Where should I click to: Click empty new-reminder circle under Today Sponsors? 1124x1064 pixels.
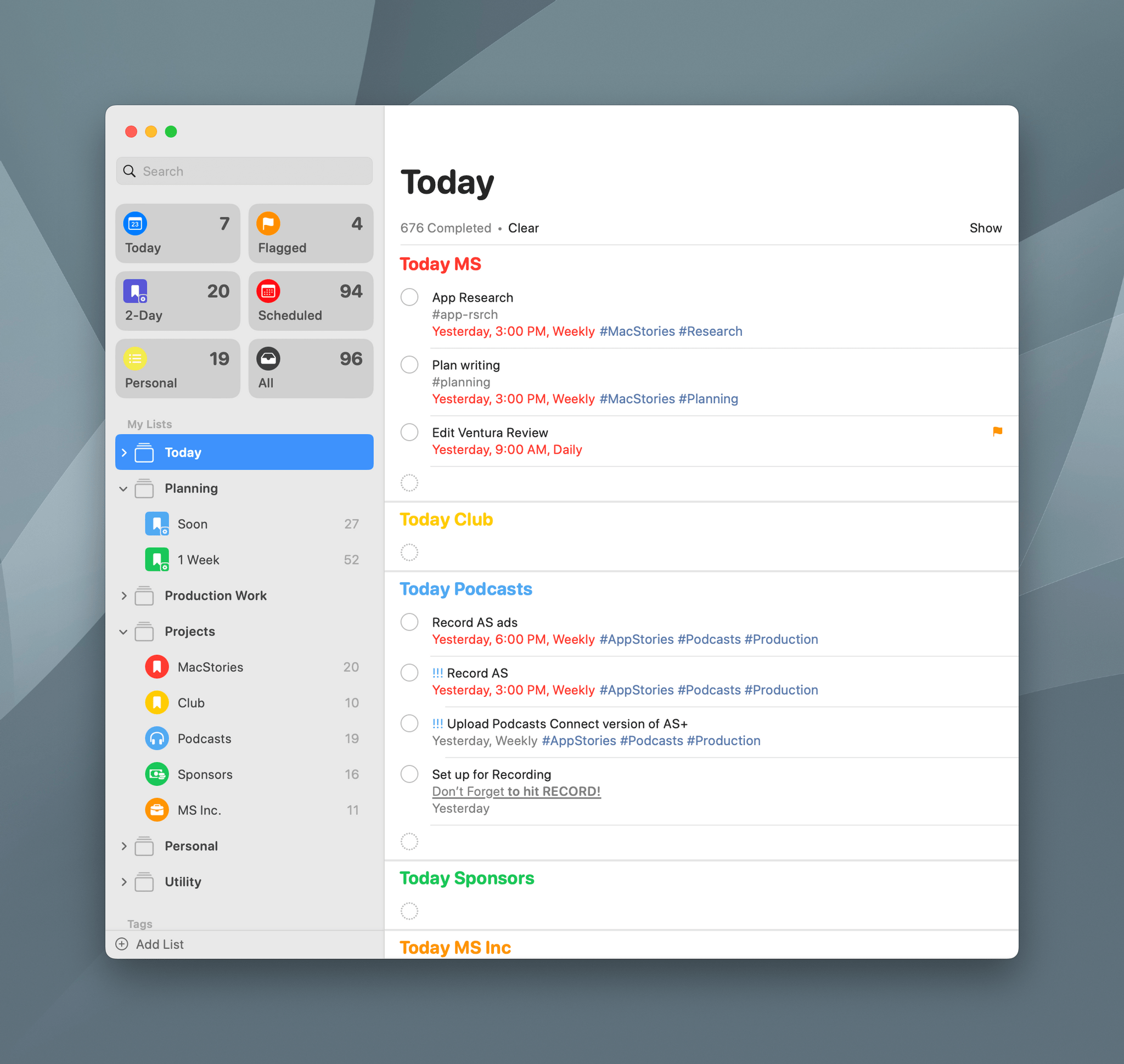[x=409, y=911]
